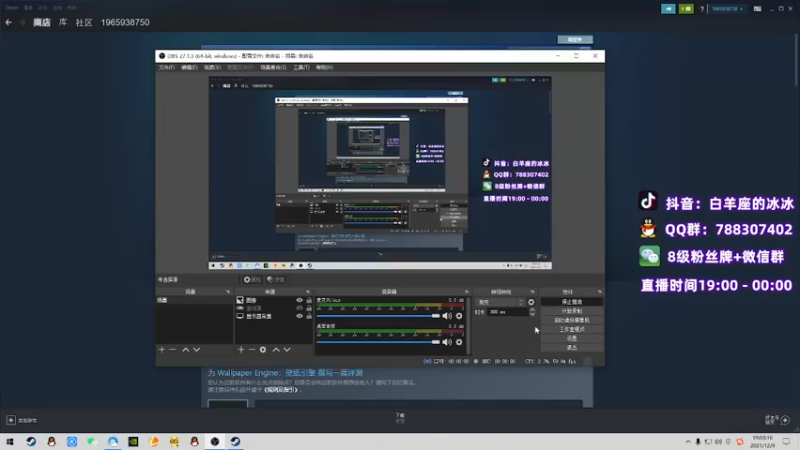Mute the 桌面音频 speaker icon
800x450 pixels.
[447, 342]
